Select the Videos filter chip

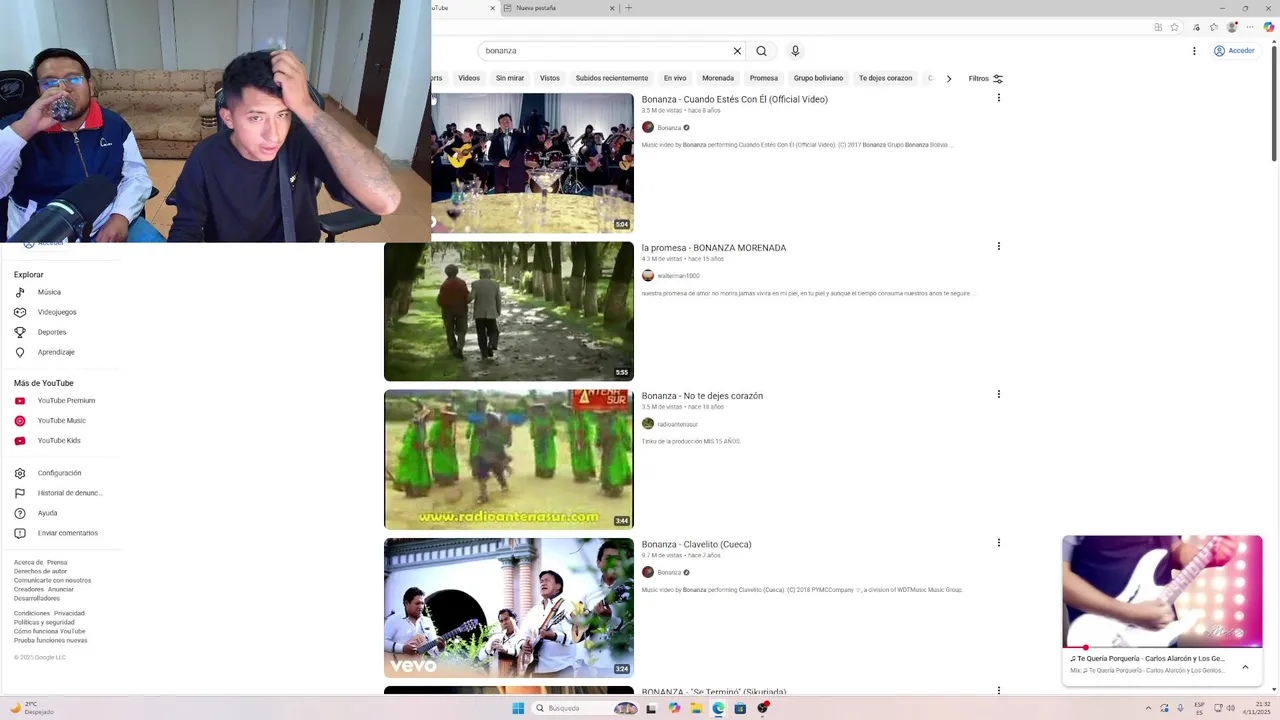coord(469,78)
